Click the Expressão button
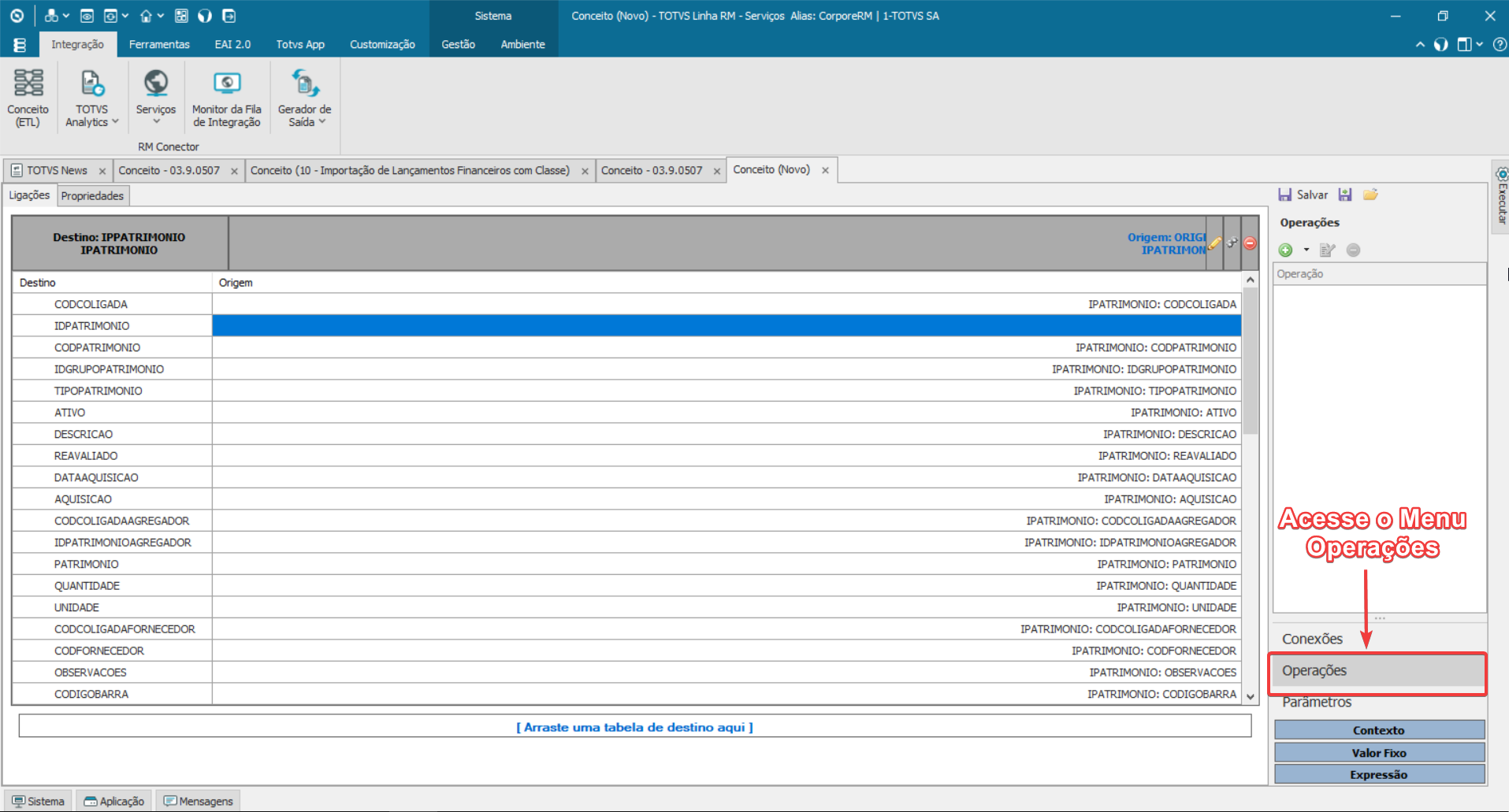 pyautogui.click(x=1379, y=775)
